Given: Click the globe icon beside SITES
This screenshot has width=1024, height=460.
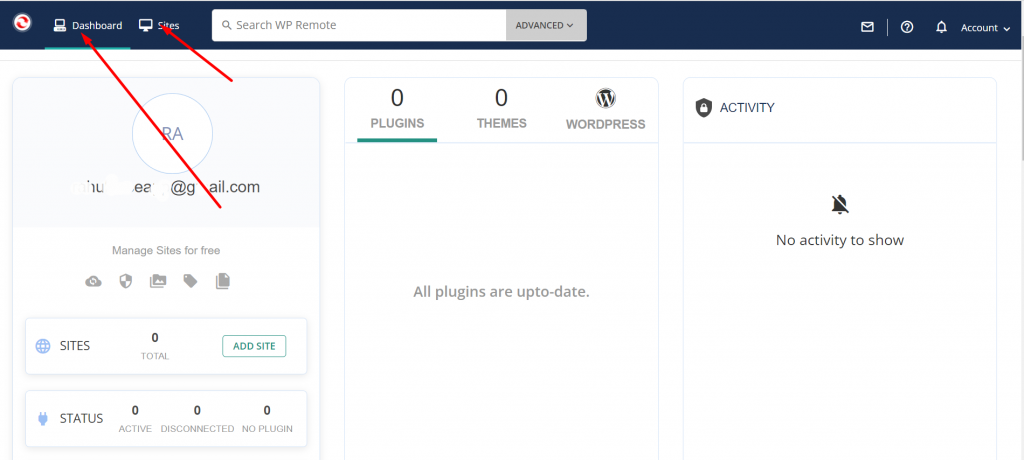Looking at the screenshot, I should coord(43,346).
